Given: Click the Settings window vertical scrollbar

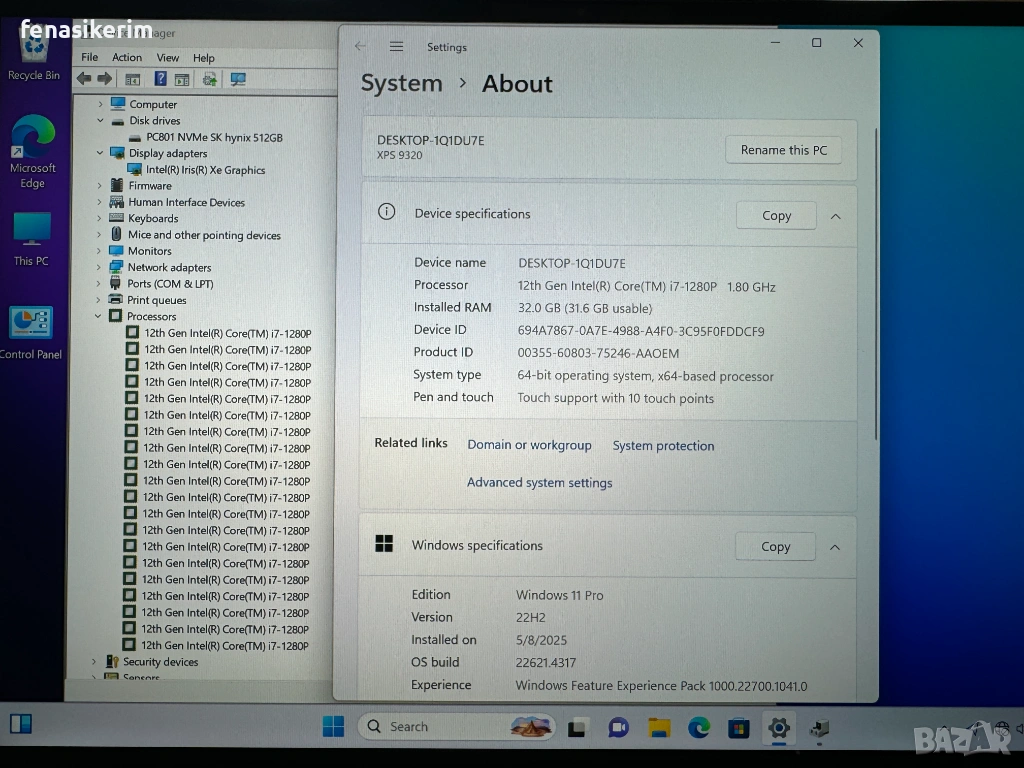Looking at the screenshot, I should click(x=877, y=300).
